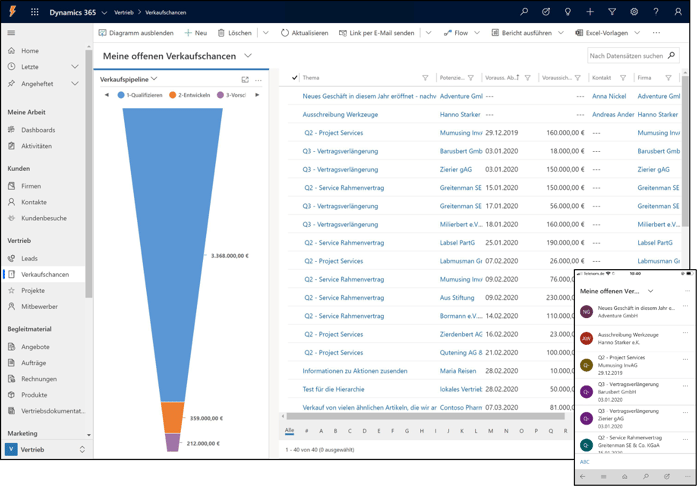Screen dimensions: 700x489
Task: Filter the Kontakt column funnel icon
Action: pos(623,78)
